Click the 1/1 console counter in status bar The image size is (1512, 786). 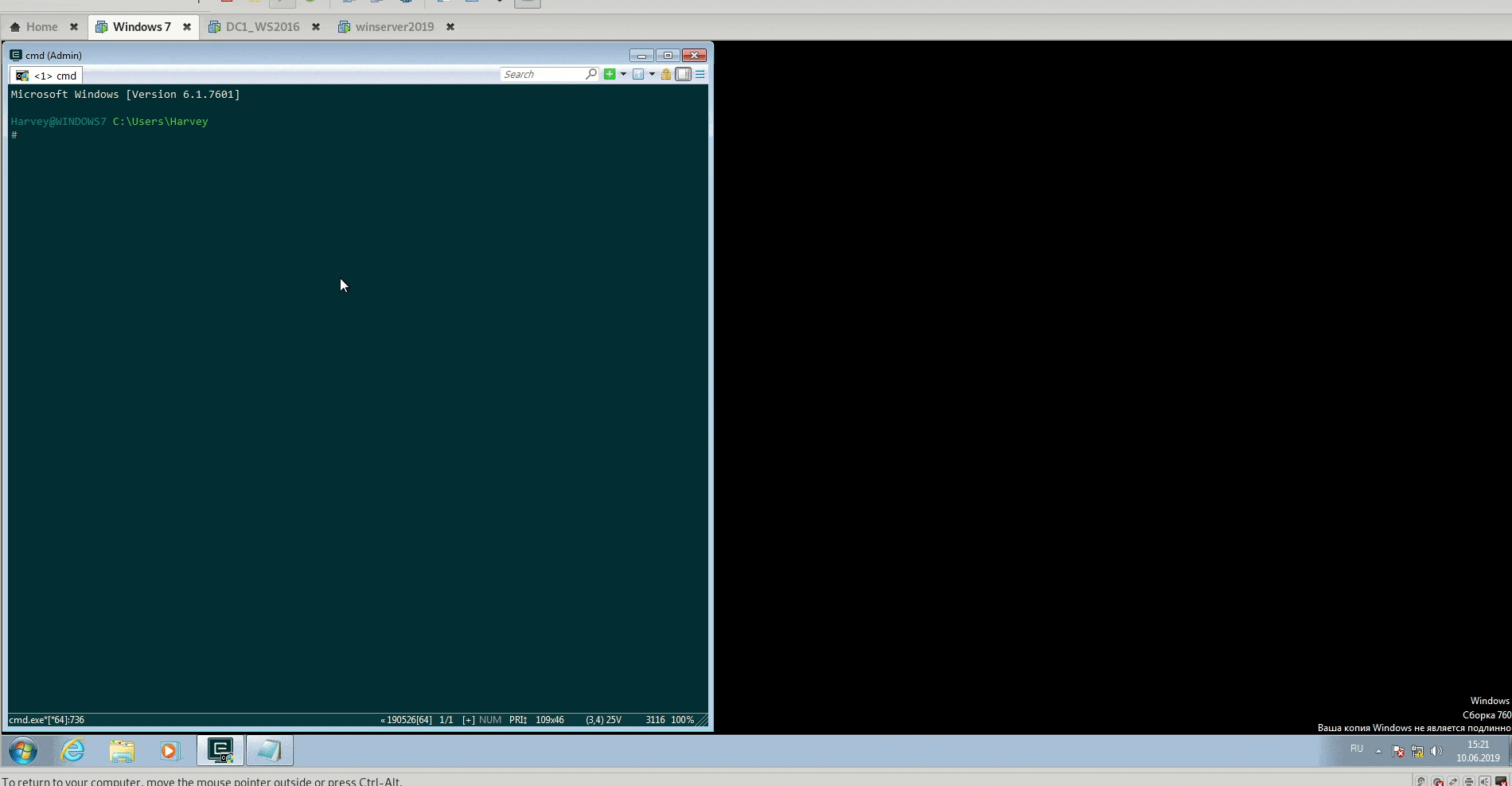point(446,720)
